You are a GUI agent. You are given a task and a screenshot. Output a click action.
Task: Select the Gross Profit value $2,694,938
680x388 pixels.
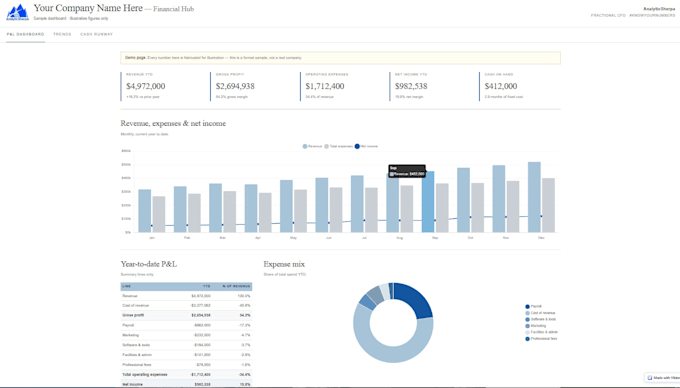[x=235, y=86]
